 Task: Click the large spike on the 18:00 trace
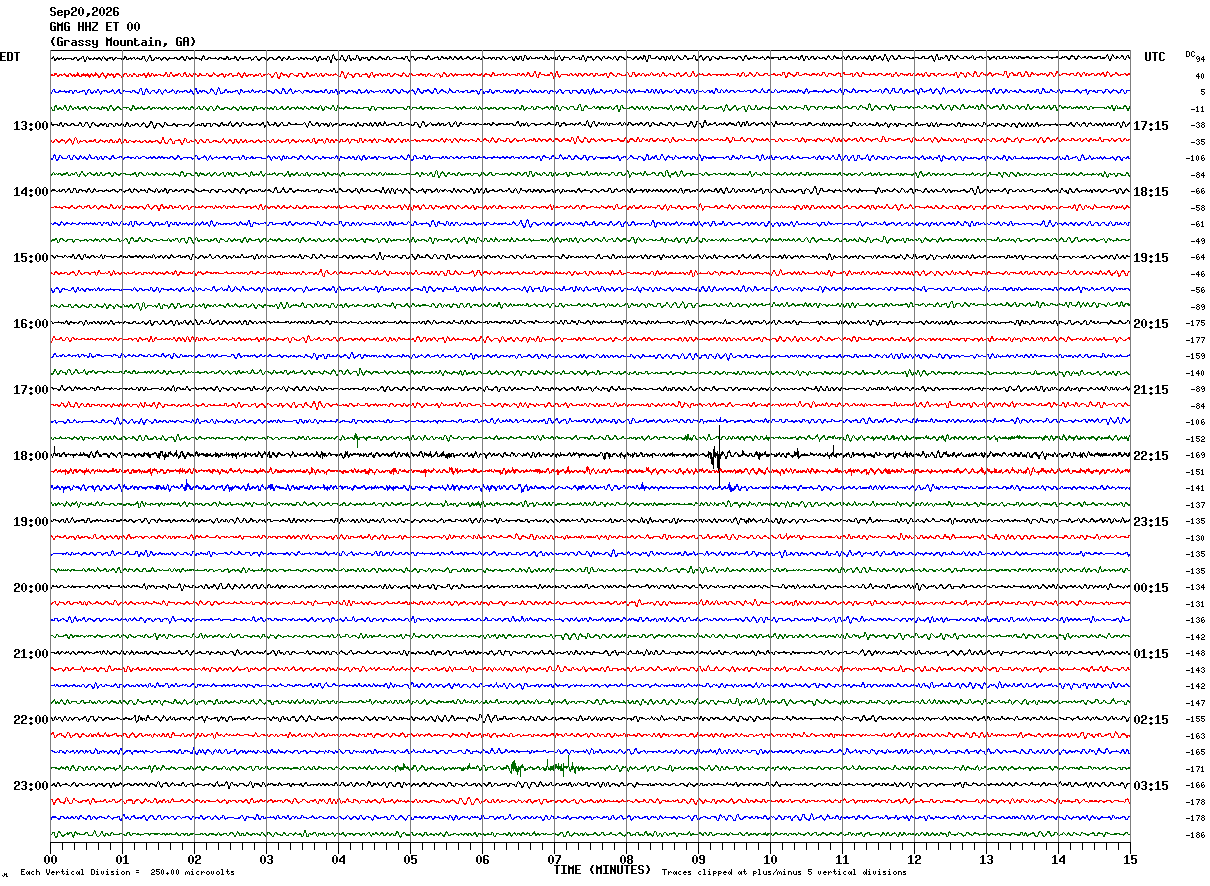(718, 456)
